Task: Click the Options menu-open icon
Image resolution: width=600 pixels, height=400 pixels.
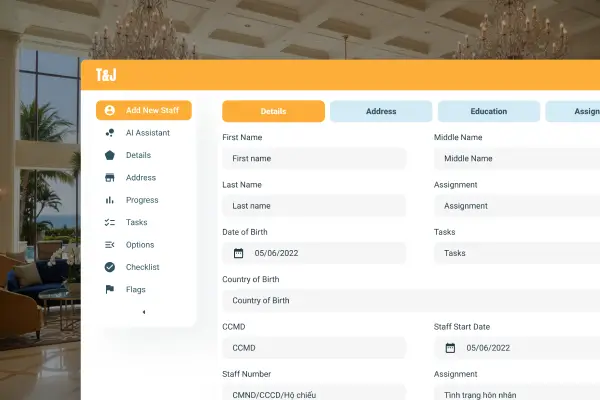Action: pyautogui.click(x=109, y=245)
